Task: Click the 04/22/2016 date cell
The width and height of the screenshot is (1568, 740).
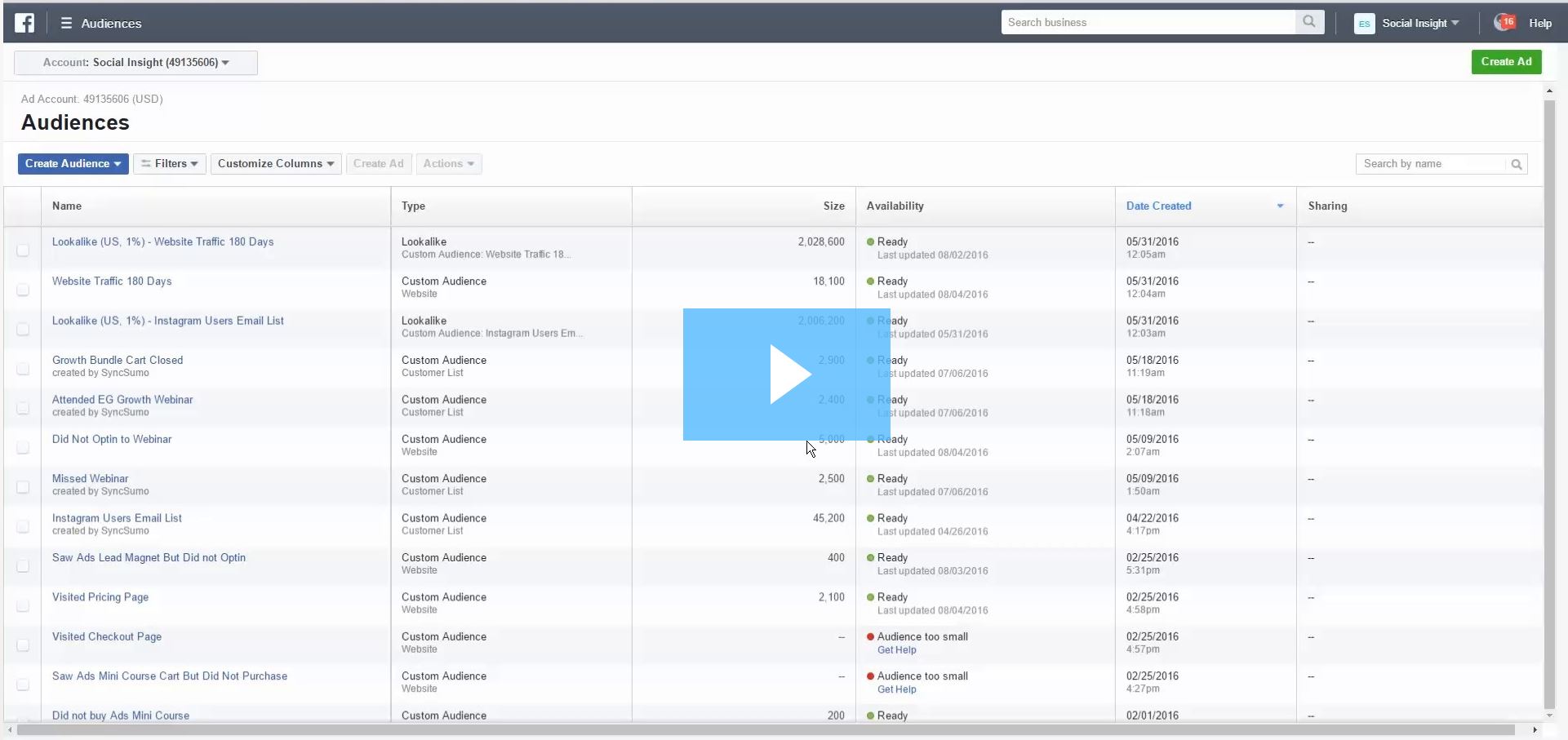Action: (1153, 518)
